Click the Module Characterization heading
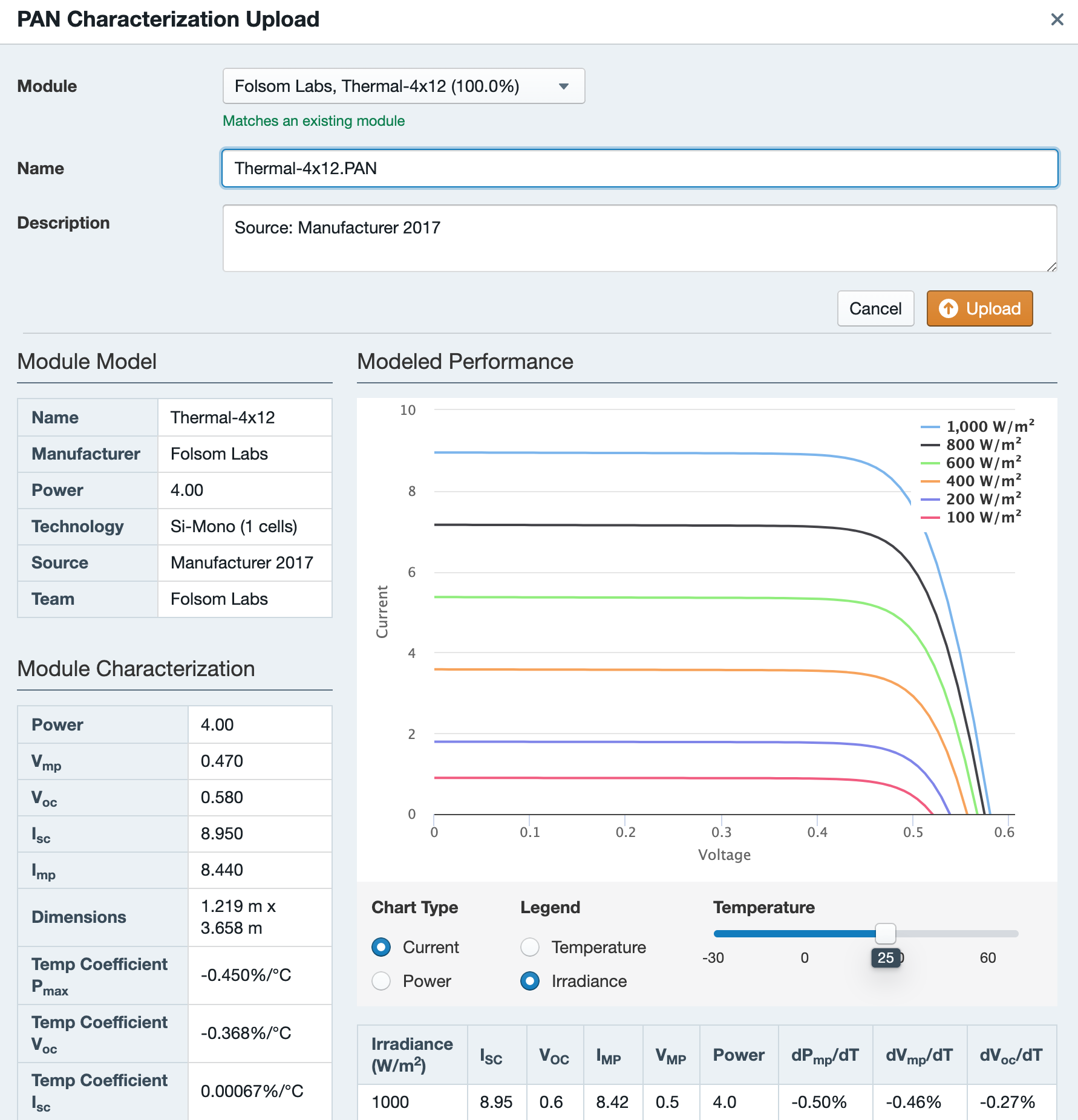The height and width of the screenshot is (1120, 1078). point(136,669)
